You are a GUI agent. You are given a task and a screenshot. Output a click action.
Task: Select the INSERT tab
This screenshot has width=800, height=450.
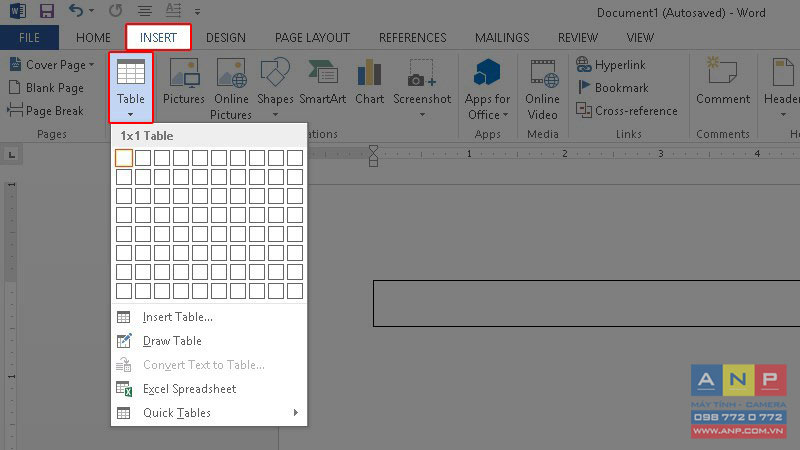[x=158, y=37]
